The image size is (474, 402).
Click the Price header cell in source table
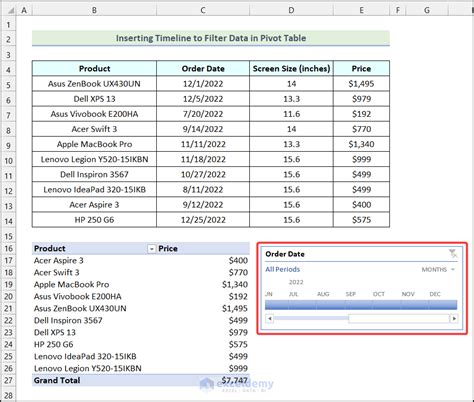click(x=361, y=69)
